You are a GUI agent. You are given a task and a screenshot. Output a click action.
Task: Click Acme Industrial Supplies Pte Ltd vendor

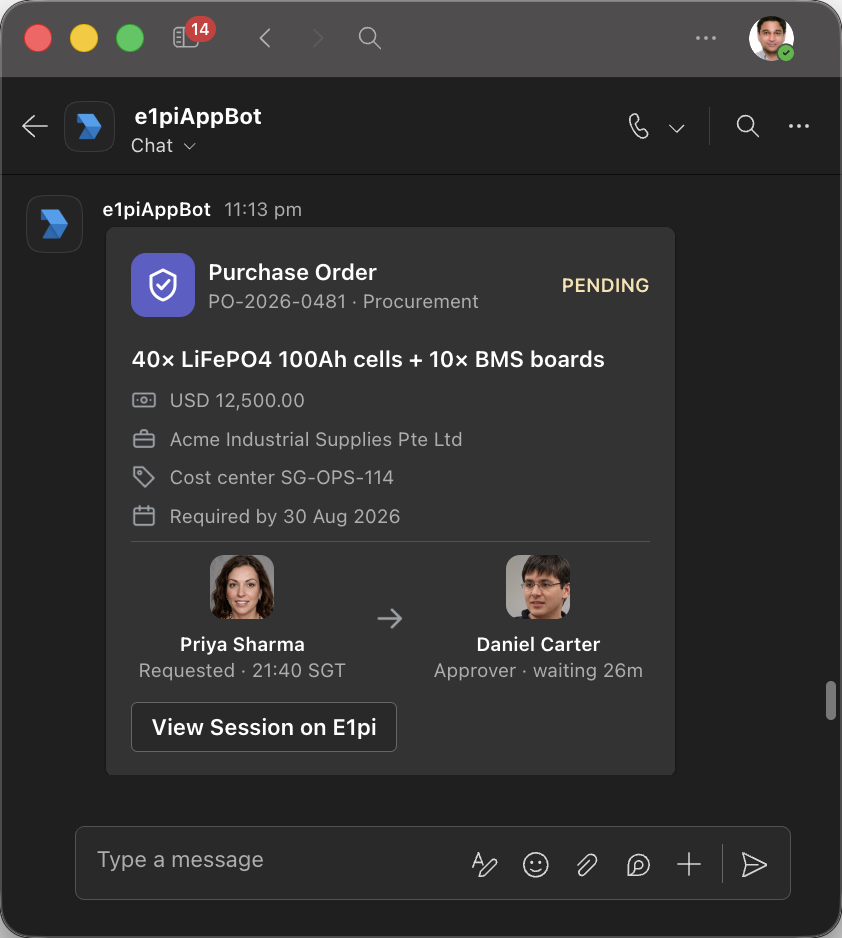click(316, 439)
